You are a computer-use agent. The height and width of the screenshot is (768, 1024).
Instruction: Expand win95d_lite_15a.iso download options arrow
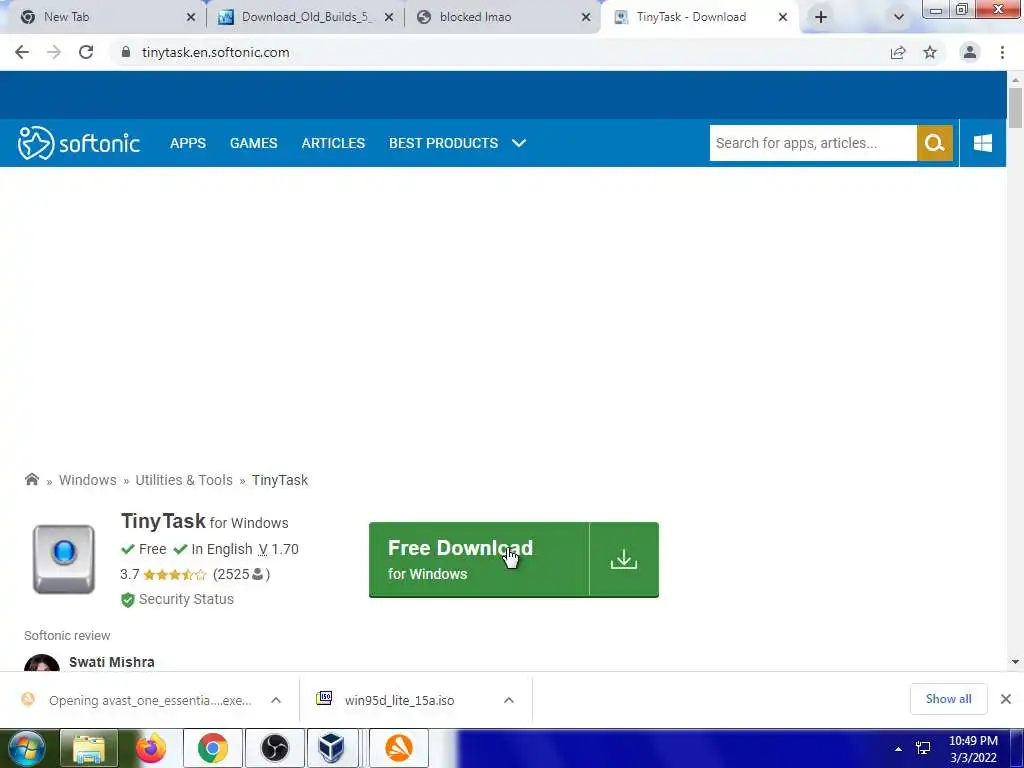pos(509,700)
